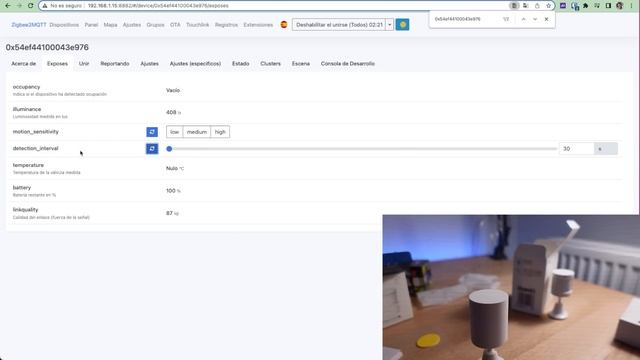Open Registros in the navbar
Viewport: 640px width, 360px height.
(226, 24)
